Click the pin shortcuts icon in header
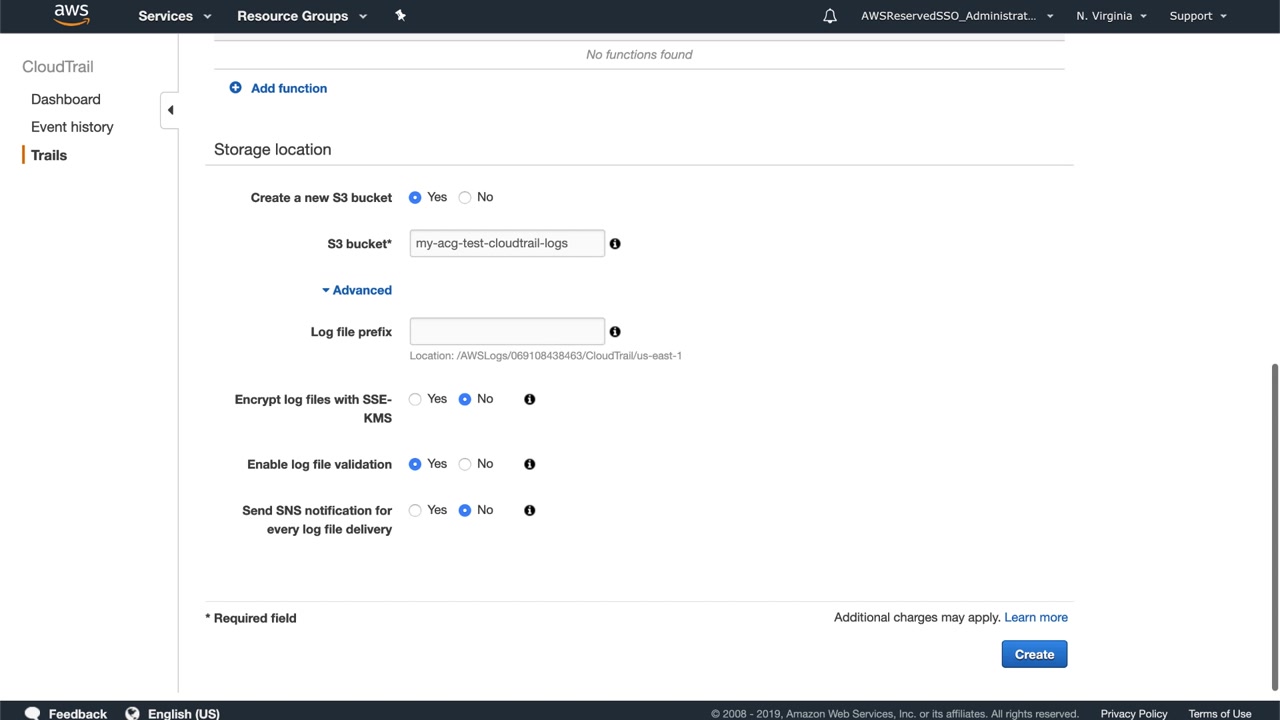 (400, 15)
